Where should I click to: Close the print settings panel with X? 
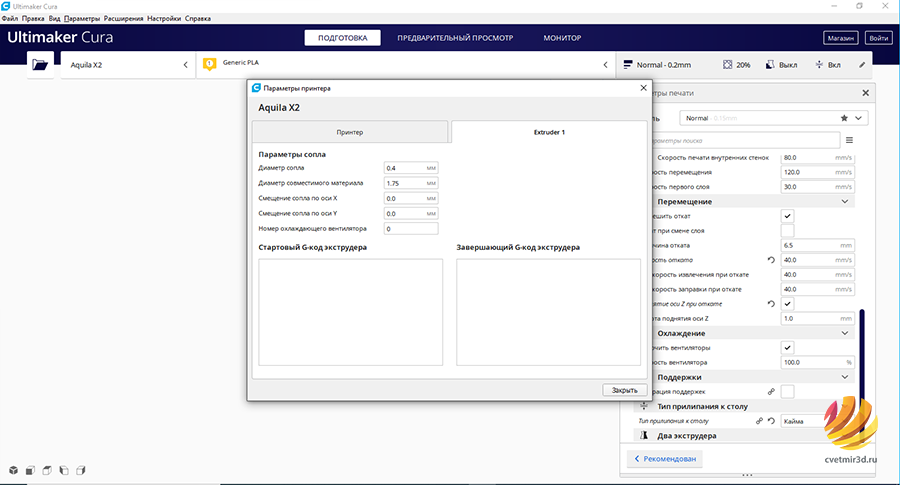(x=866, y=93)
